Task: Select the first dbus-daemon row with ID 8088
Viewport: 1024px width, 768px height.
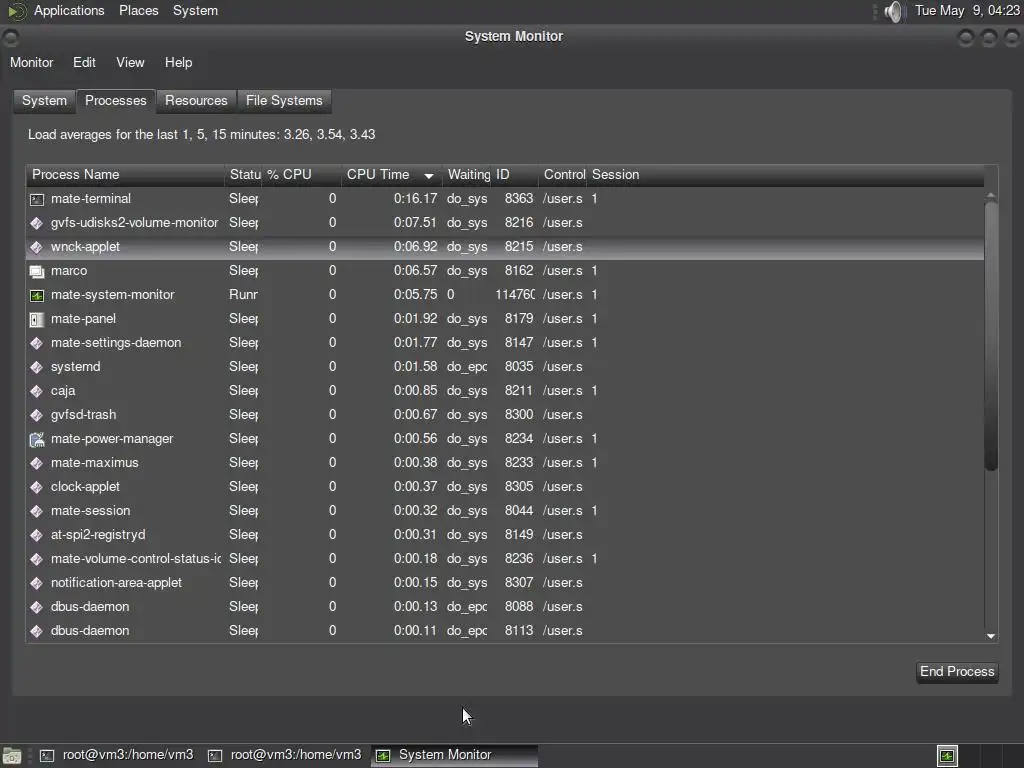Action: coord(505,607)
